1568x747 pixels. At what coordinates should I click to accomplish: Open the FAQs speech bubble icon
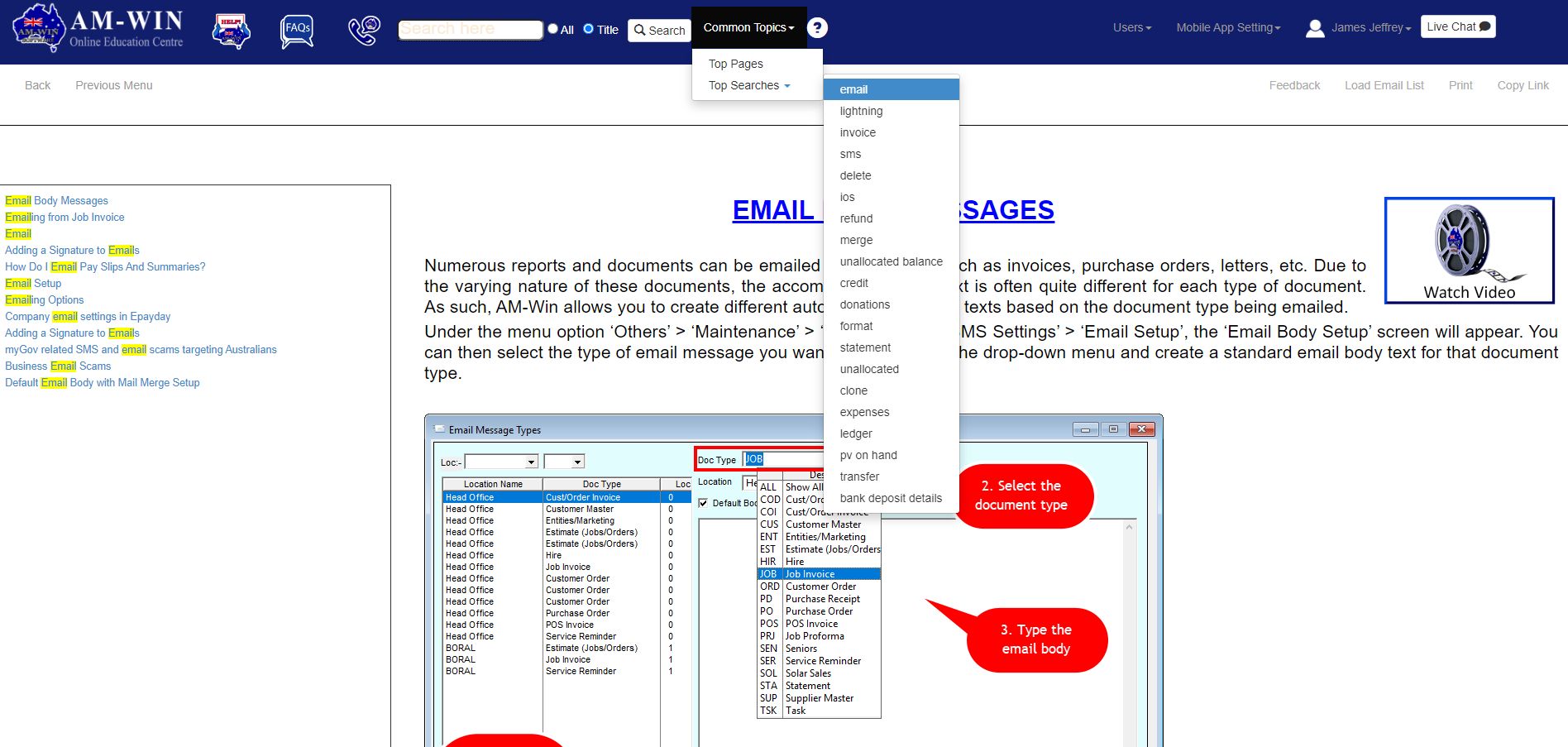(297, 31)
